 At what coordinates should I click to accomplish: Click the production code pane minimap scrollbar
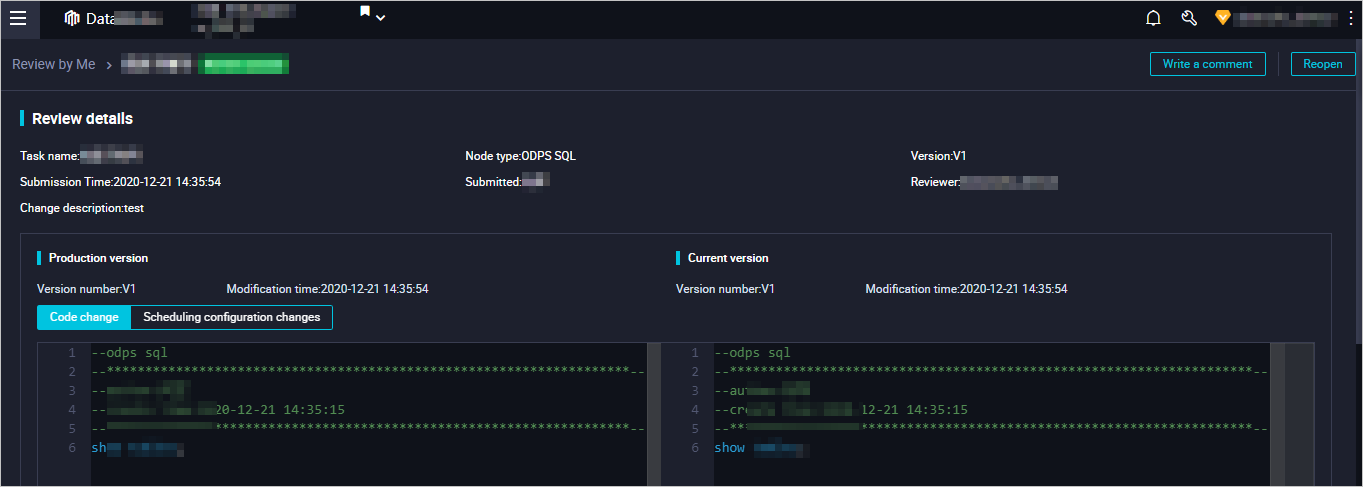click(x=654, y=414)
